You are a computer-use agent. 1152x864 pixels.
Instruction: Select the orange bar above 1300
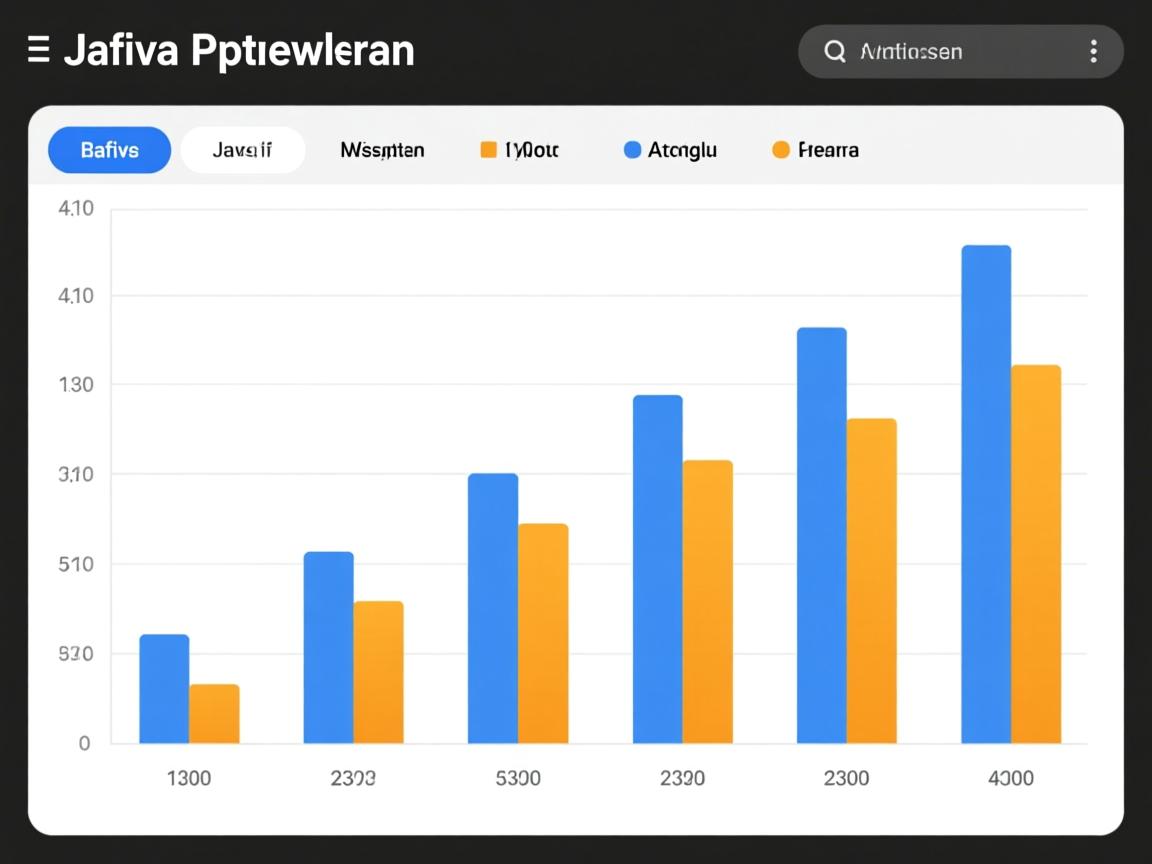(x=214, y=714)
